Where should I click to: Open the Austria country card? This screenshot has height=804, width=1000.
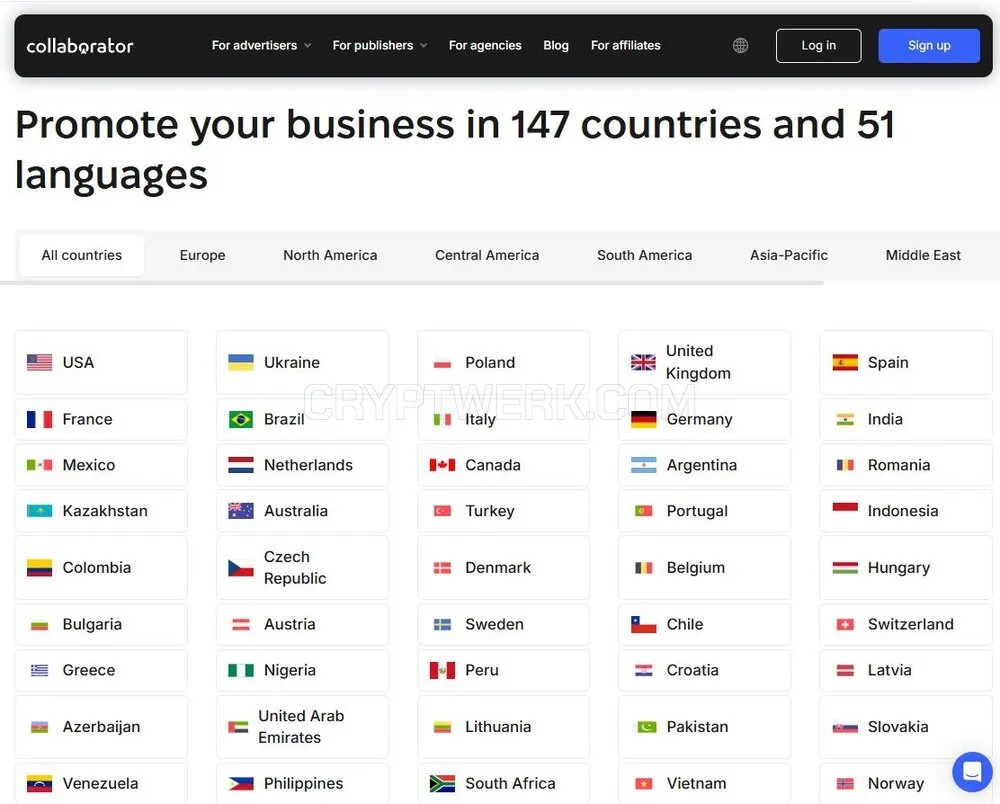(302, 624)
